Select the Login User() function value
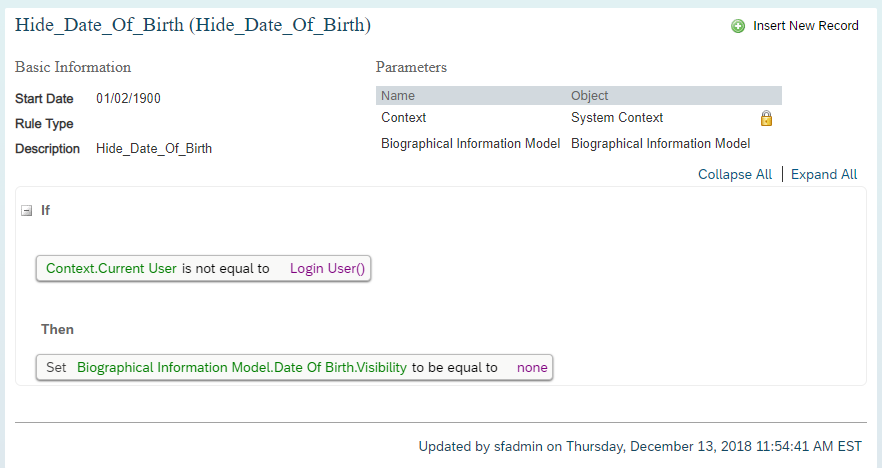The image size is (882, 468). point(327,268)
